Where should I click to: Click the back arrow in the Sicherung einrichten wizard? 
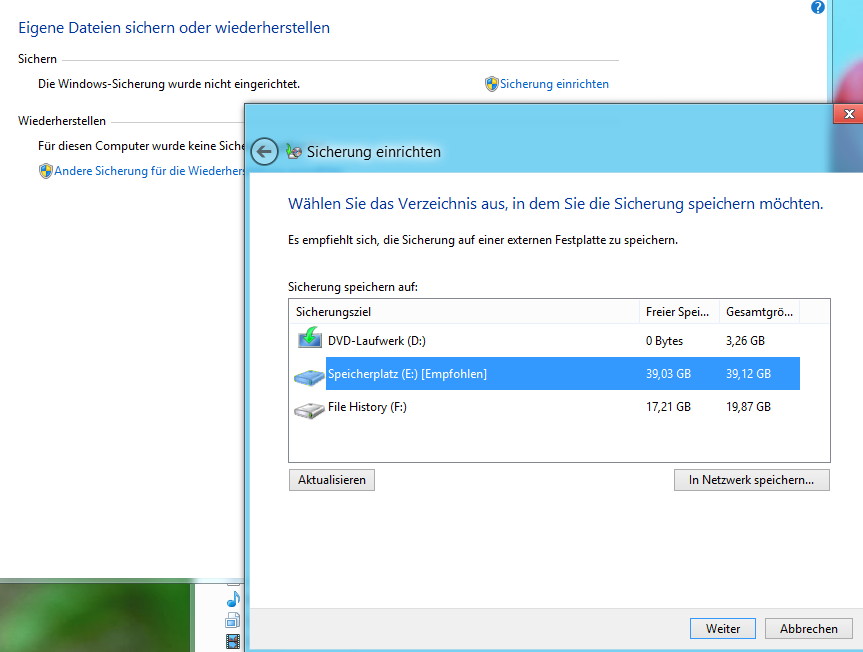click(x=264, y=151)
